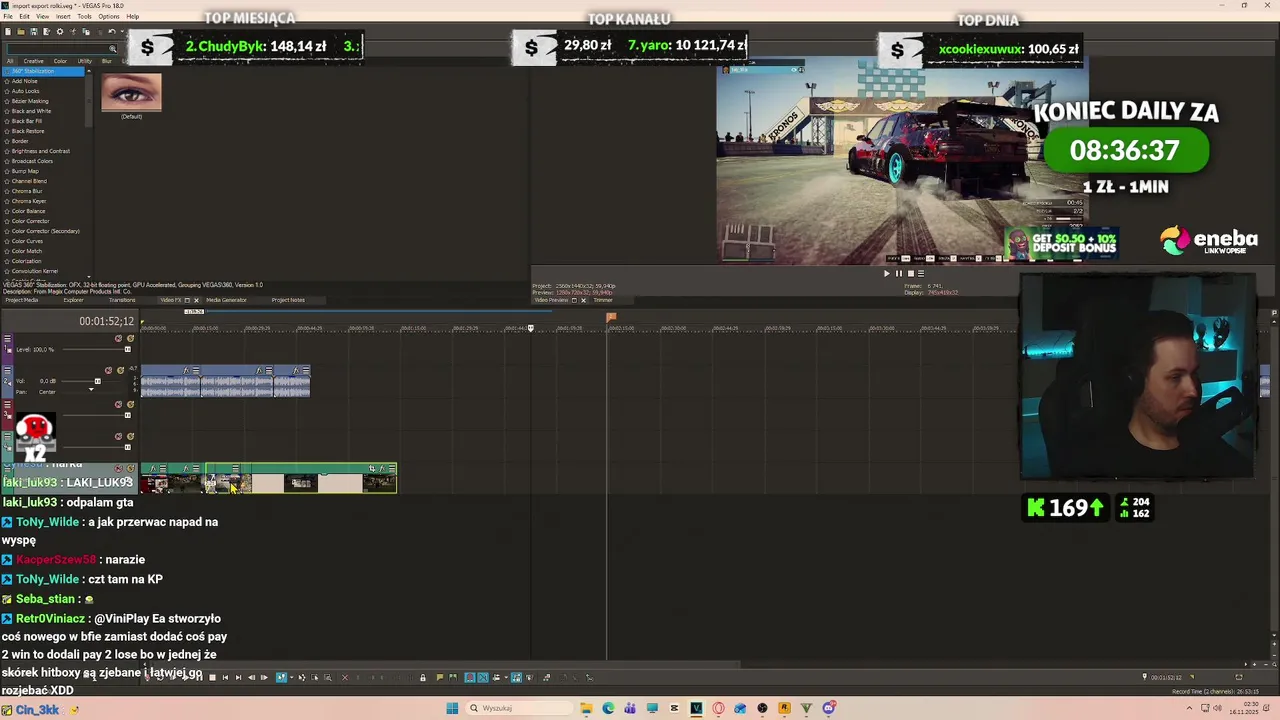Select the Creative filter category
This screenshot has width=1280, height=720.
(33, 61)
